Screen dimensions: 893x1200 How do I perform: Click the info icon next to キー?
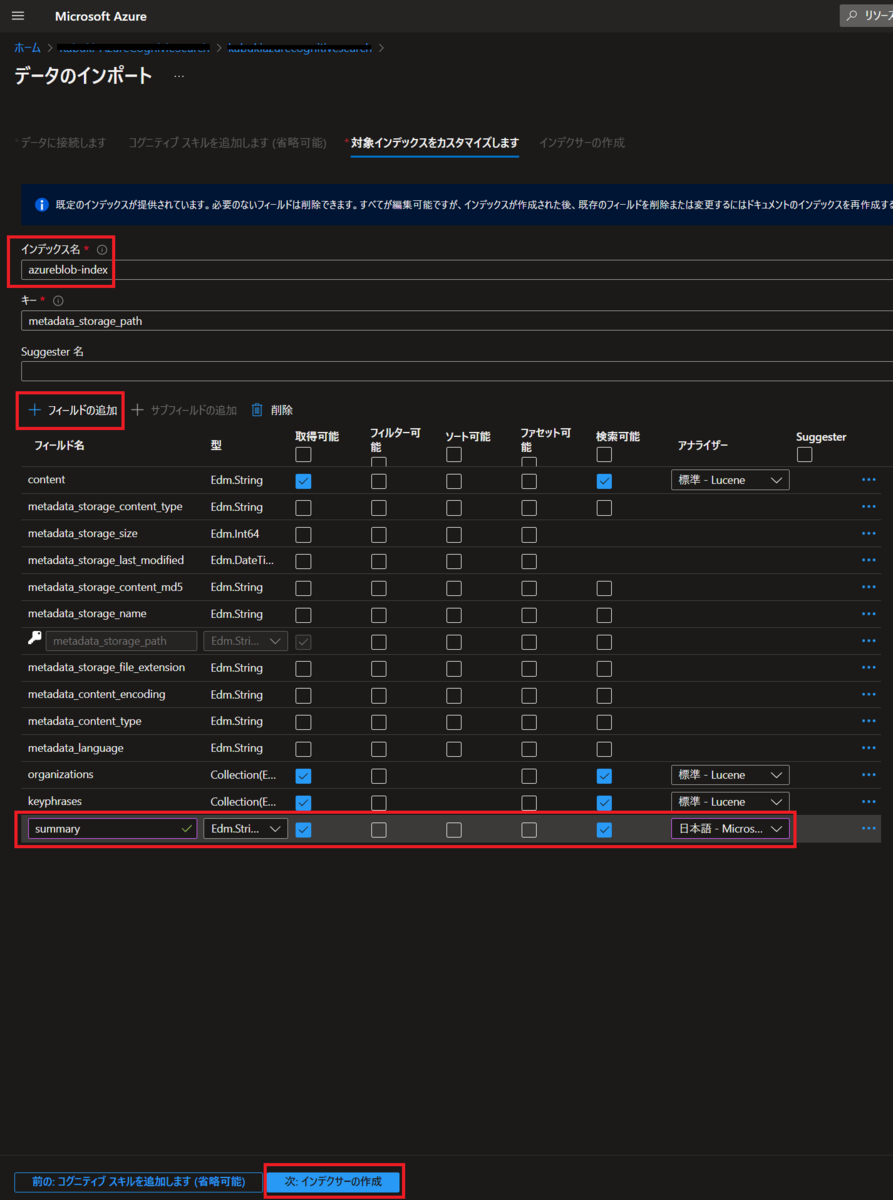[x=58, y=301]
